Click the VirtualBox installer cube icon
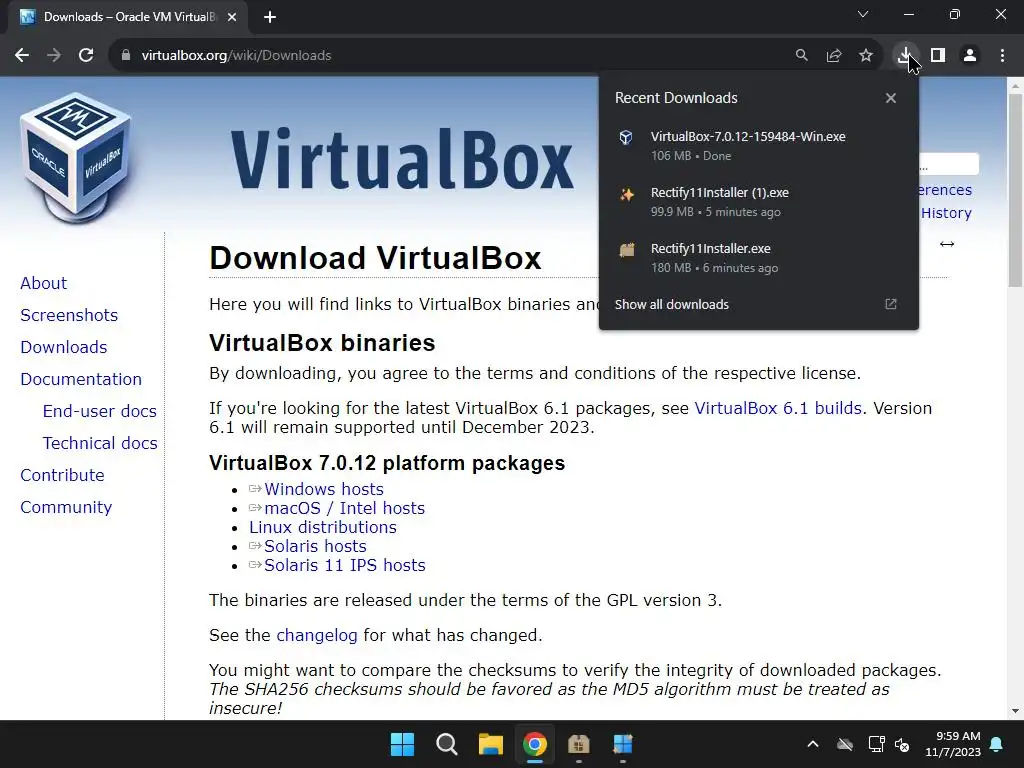 click(626, 137)
